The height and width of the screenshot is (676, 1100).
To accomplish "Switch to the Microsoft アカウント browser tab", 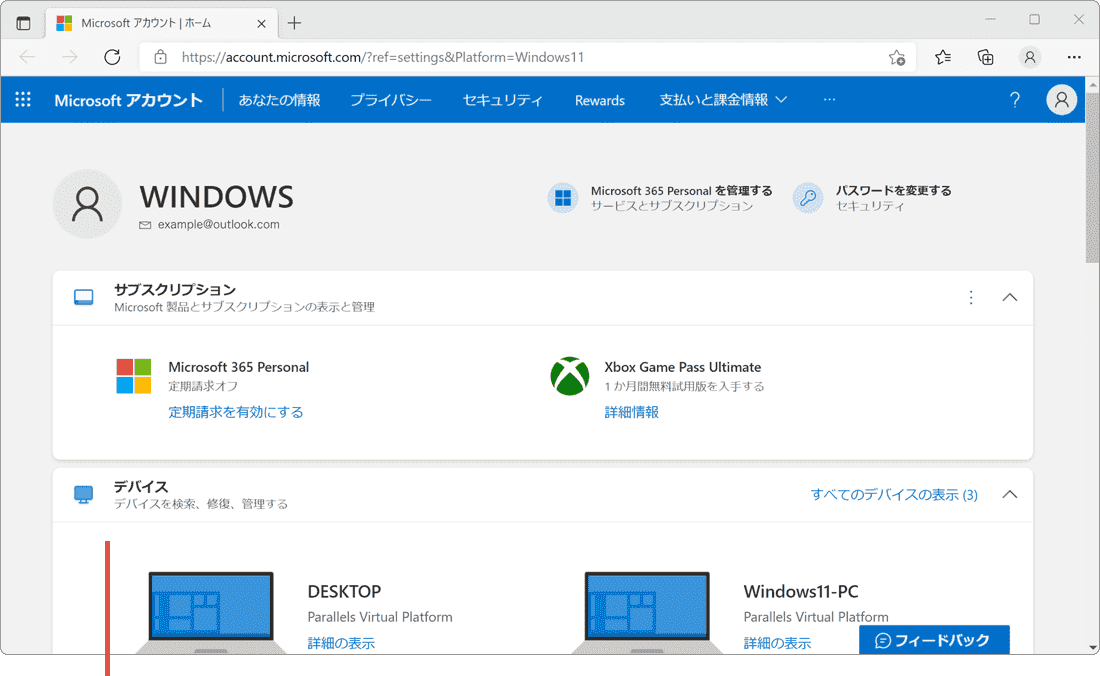I will [x=150, y=22].
